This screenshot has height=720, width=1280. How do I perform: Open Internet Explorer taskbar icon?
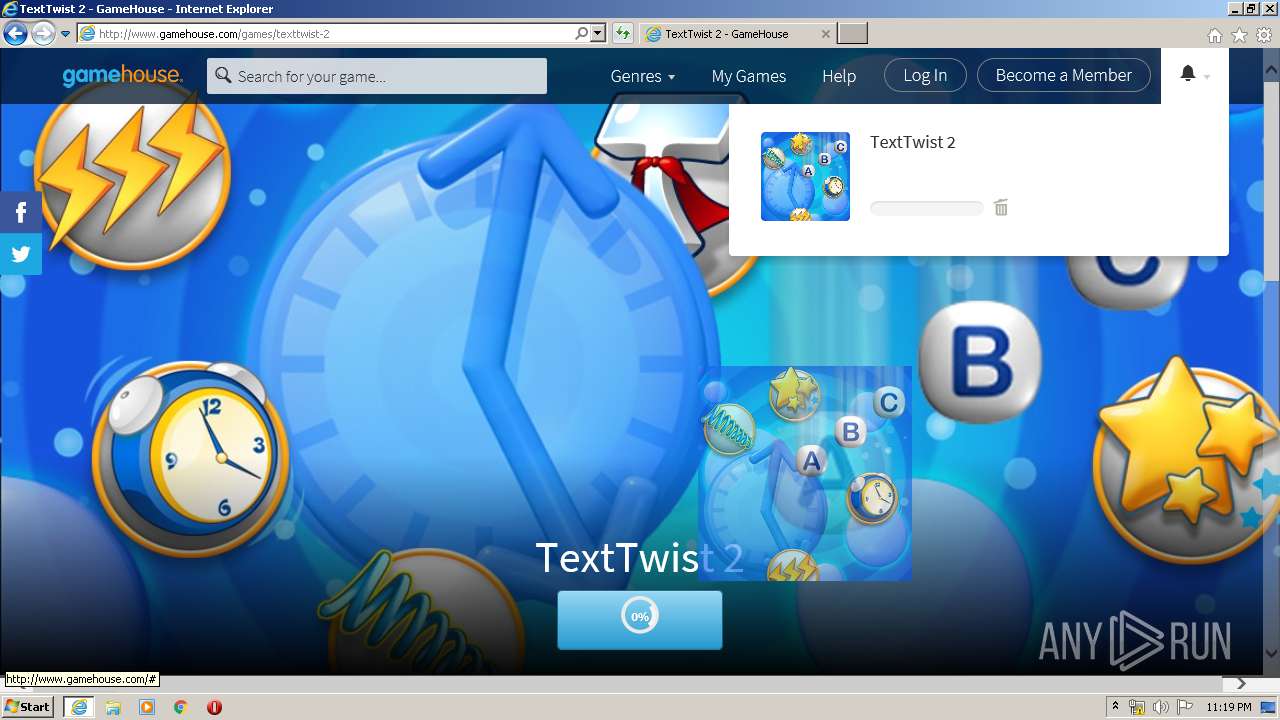[79, 707]
